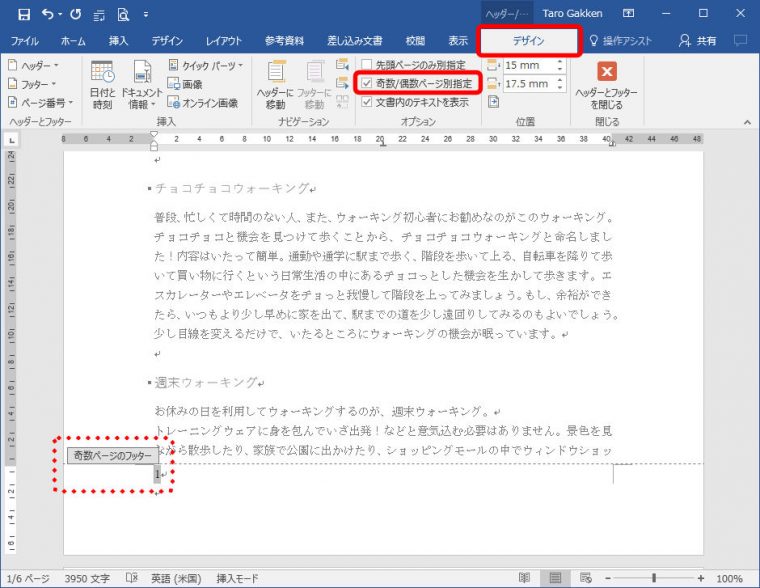This screenshot has height=588, width=760.
Task: Click link to previous header icon
Action: (342, 102)
